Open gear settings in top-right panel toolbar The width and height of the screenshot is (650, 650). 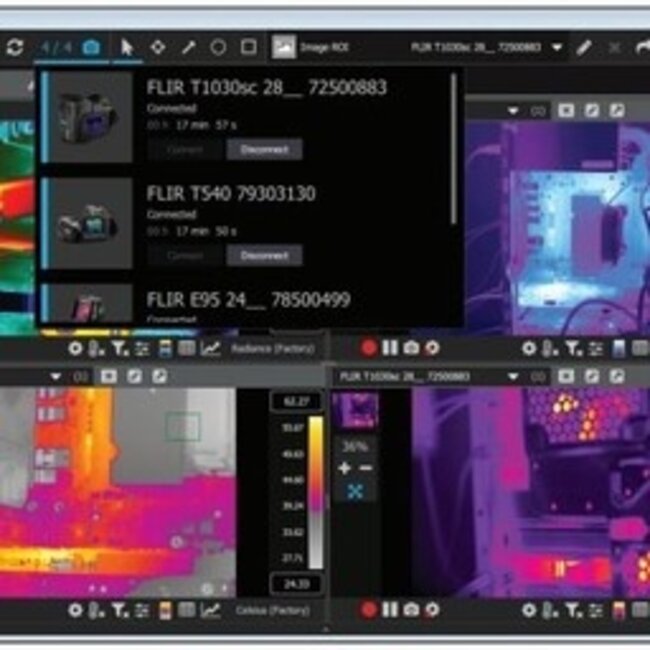(x=529, y=349)
